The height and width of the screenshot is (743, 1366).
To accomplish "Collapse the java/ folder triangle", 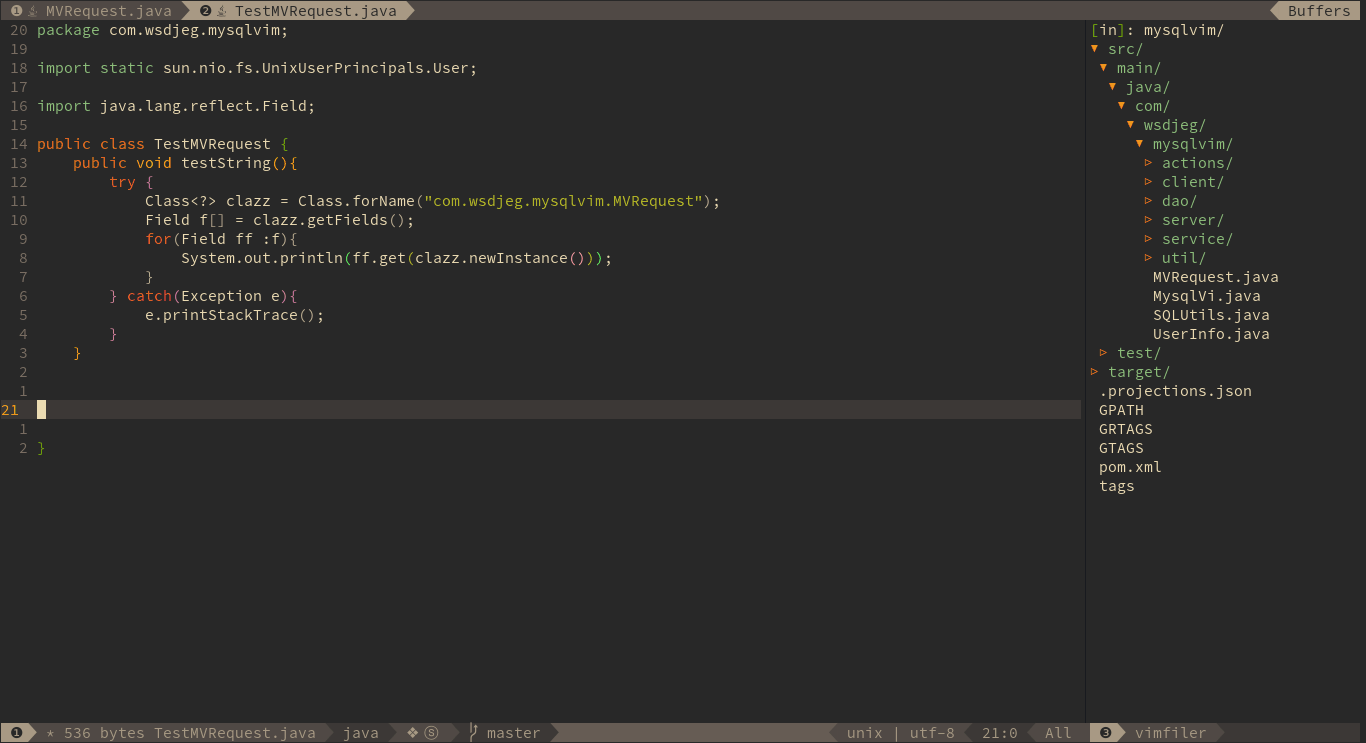I will [x=1113, y=87].
